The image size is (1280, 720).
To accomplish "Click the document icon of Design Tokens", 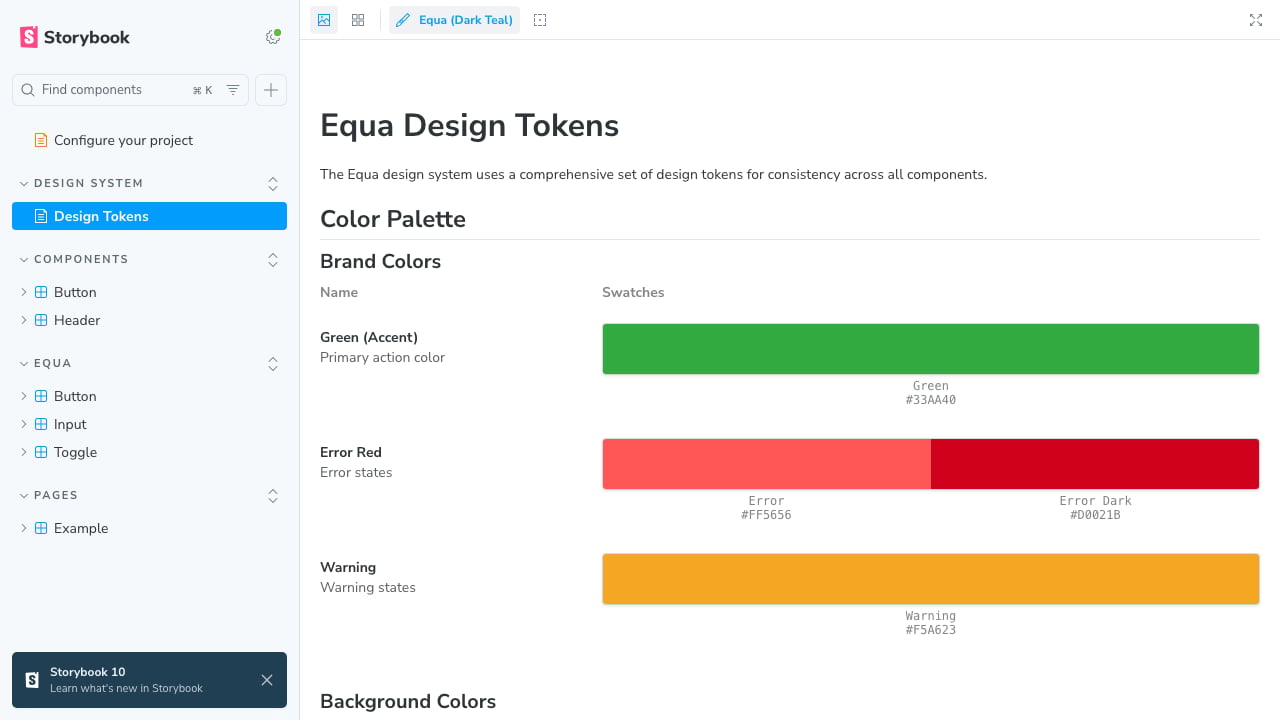I will coord(41,216).
